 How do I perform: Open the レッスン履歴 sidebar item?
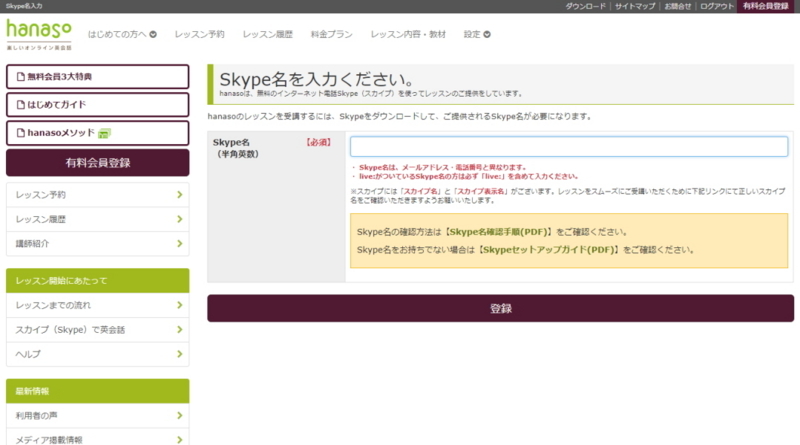click(97, 219)
